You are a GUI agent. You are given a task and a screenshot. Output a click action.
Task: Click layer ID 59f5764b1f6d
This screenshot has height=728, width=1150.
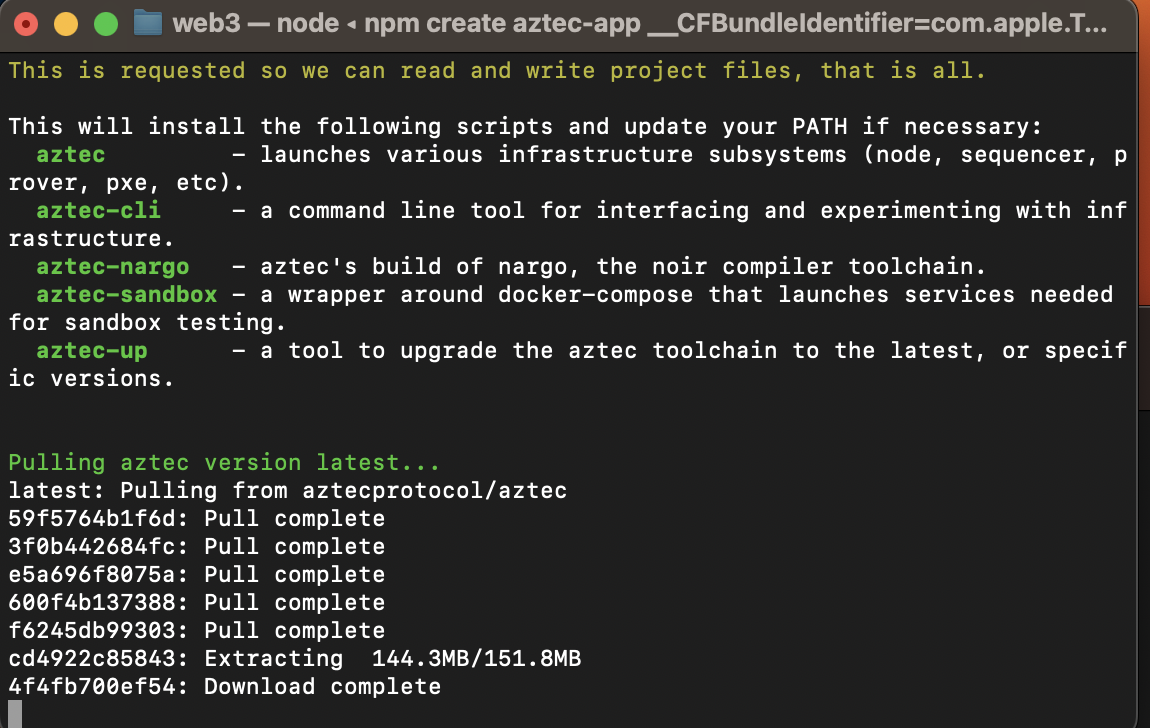[92, 518]
